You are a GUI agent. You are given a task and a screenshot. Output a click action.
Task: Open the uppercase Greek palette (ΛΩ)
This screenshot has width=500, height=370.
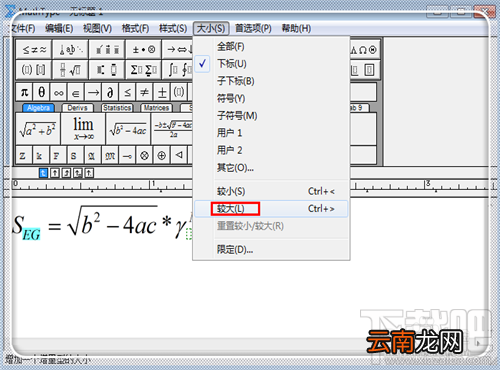coord(364,50)
